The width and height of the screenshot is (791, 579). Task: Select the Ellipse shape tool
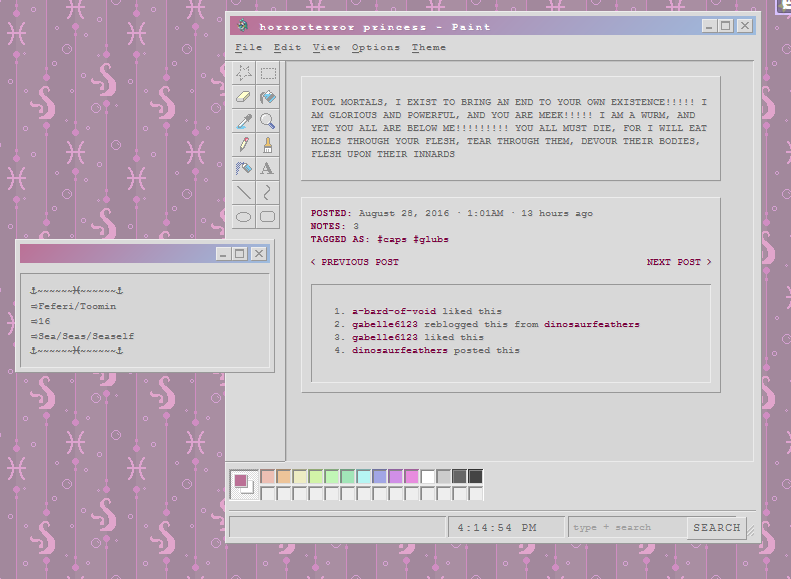[244, 217]
